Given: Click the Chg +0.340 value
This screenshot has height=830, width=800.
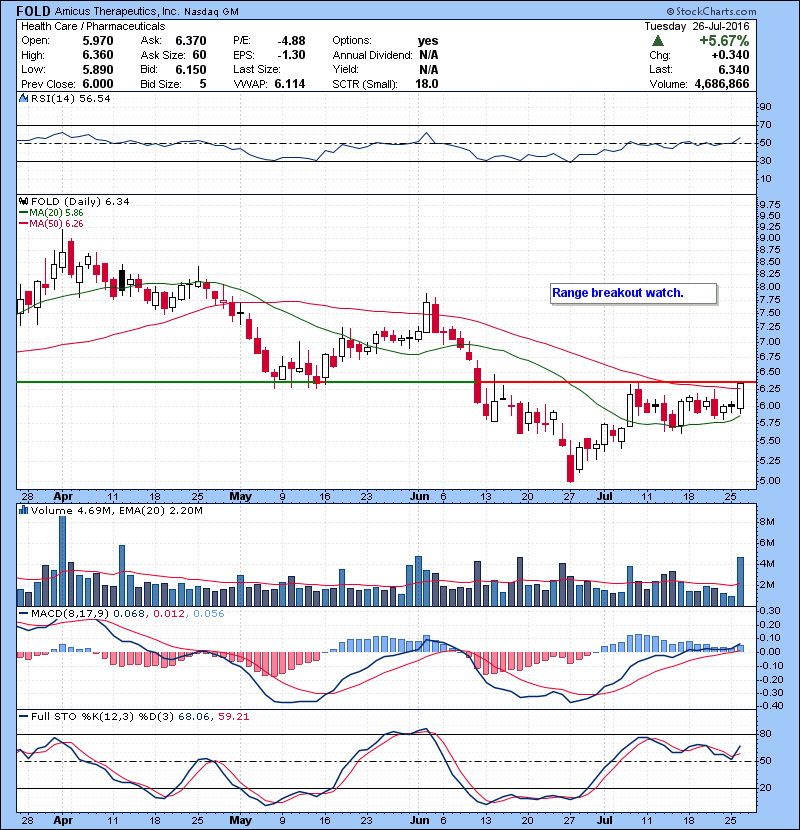Looking at the screenshot, I should coord(730,55).
